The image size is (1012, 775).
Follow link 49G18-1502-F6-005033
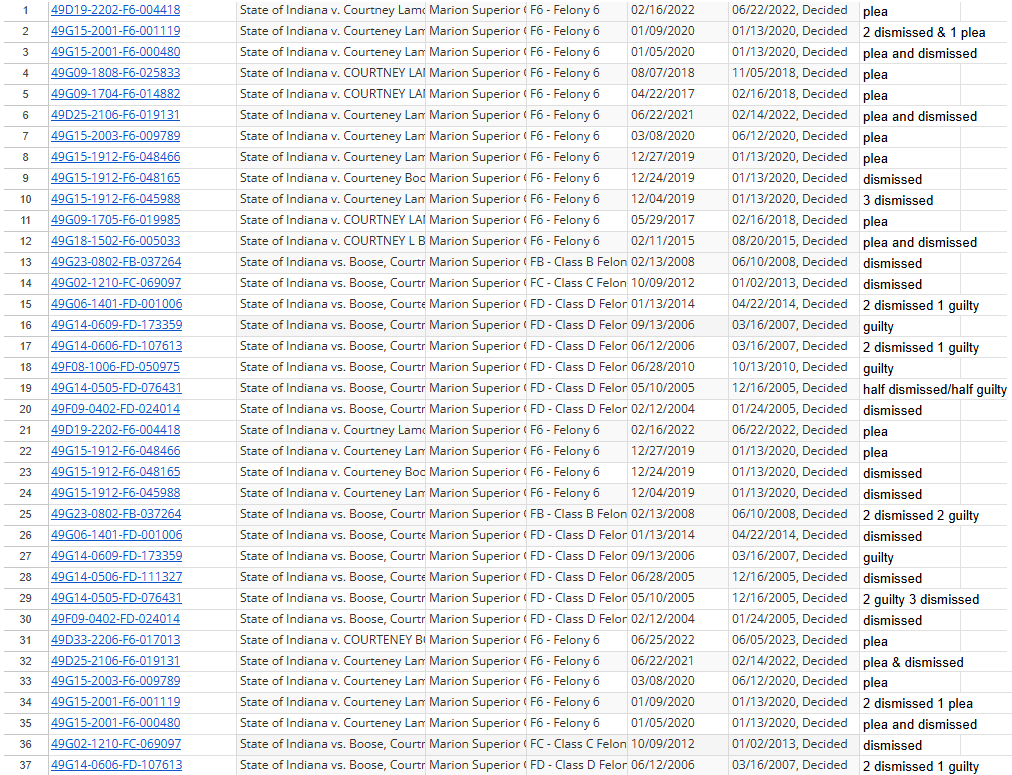(115, 241)
